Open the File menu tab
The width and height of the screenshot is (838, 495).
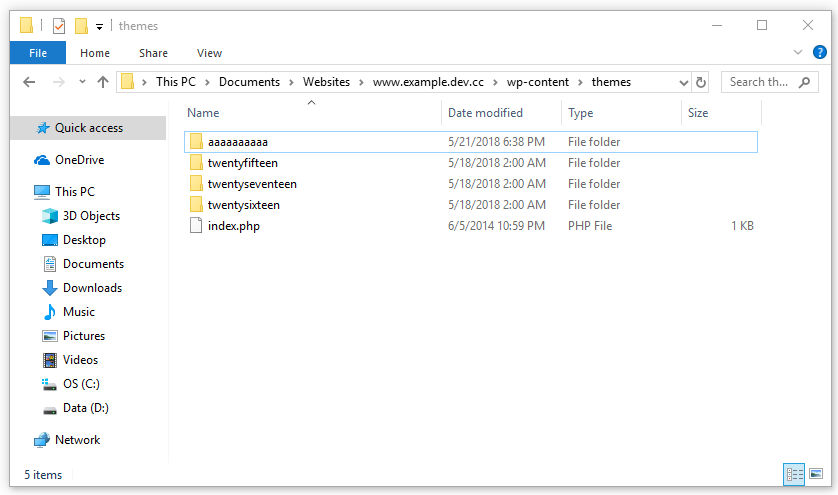click(38, 53)
